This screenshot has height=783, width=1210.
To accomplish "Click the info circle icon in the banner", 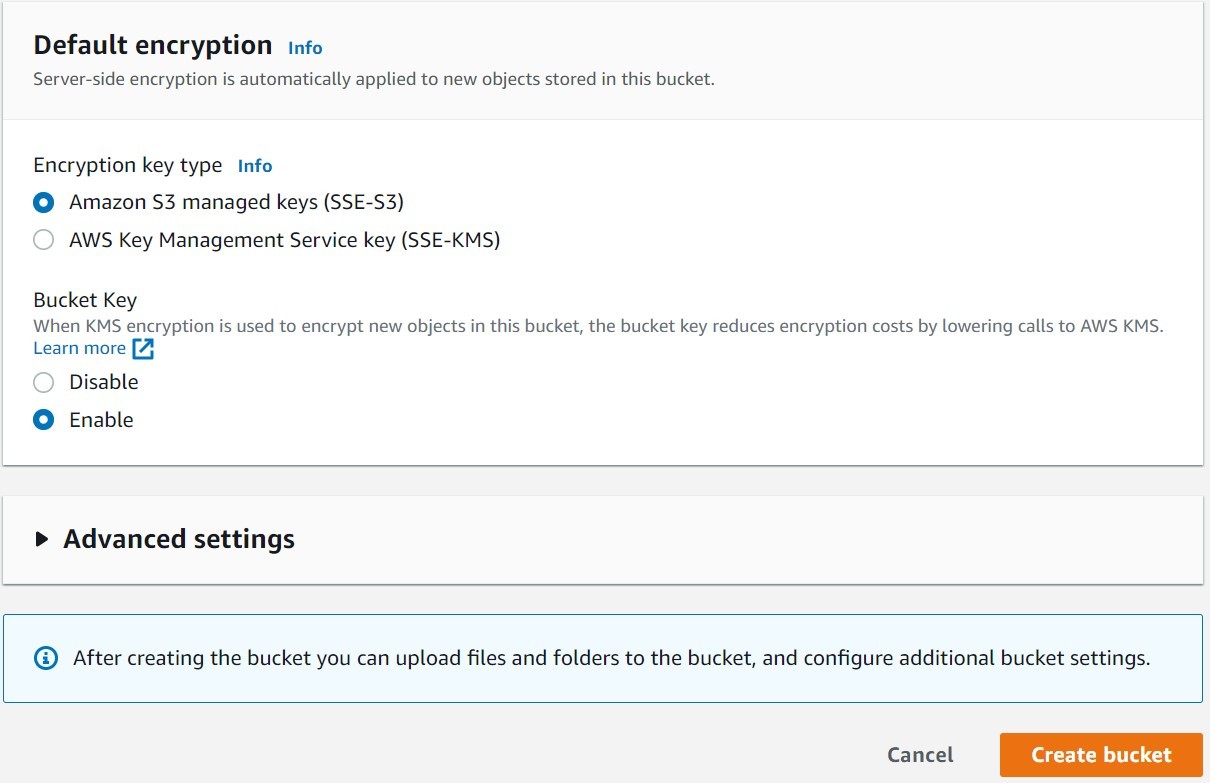I will [x=47, y=657].
